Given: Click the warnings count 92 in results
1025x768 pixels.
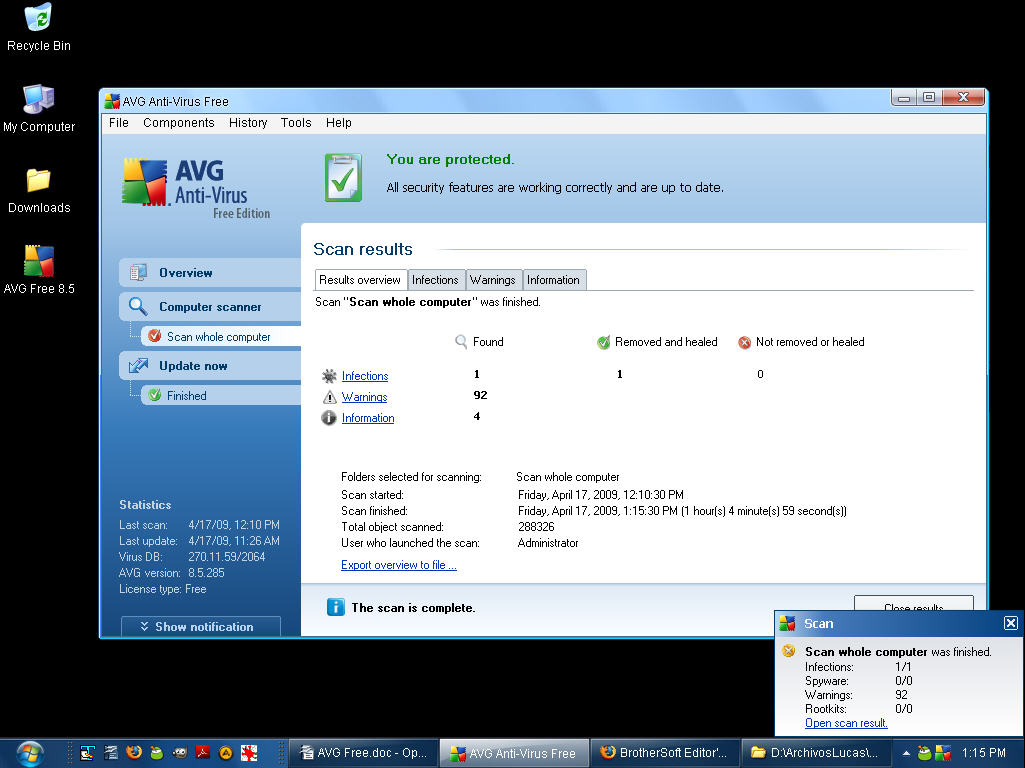Looking at the screenshot, I should tap(480, 395).
